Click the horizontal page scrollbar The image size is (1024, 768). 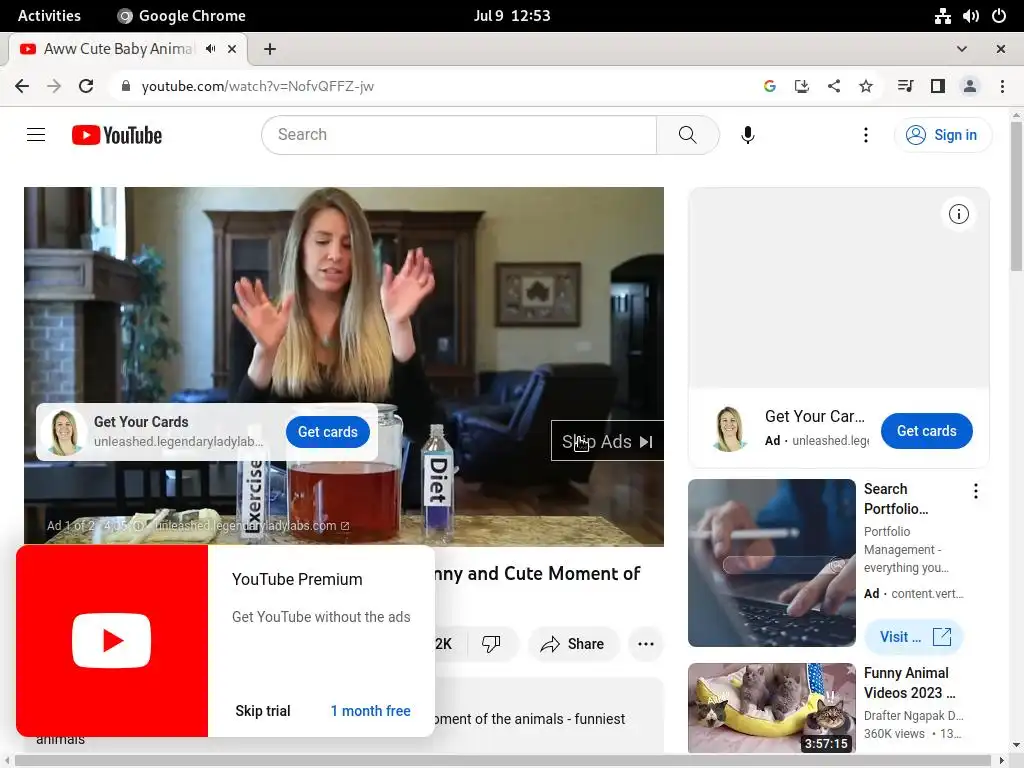point(503,761)
